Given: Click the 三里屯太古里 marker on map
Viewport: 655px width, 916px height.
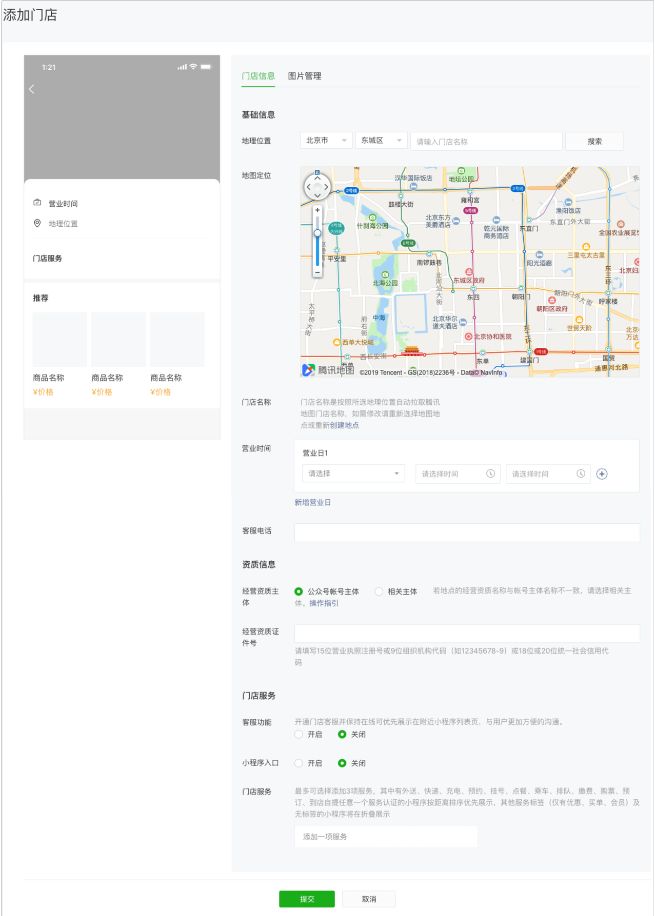Looking at the screenshot, I should tap(586, 247).
